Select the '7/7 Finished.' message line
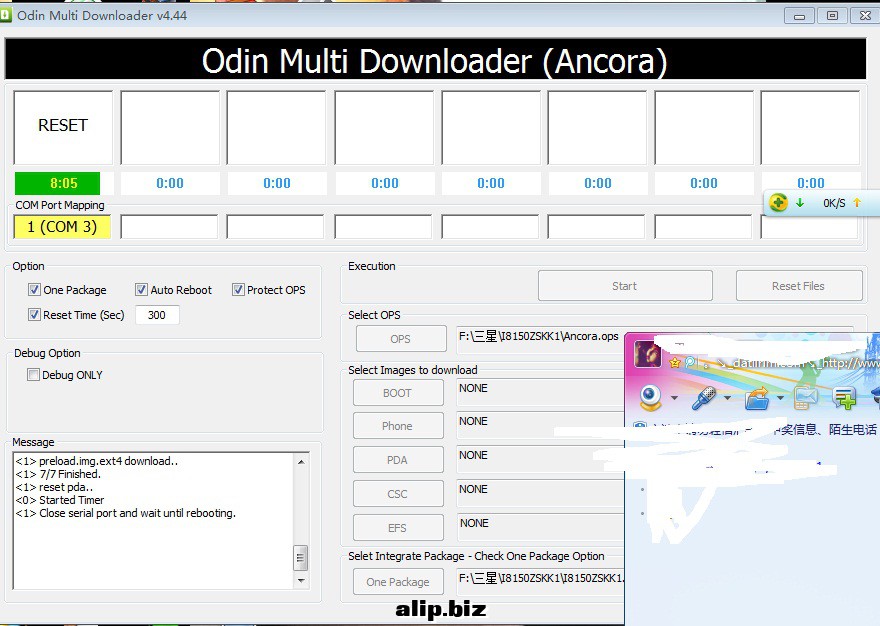 pyautogui.click(x=58, y=474)
